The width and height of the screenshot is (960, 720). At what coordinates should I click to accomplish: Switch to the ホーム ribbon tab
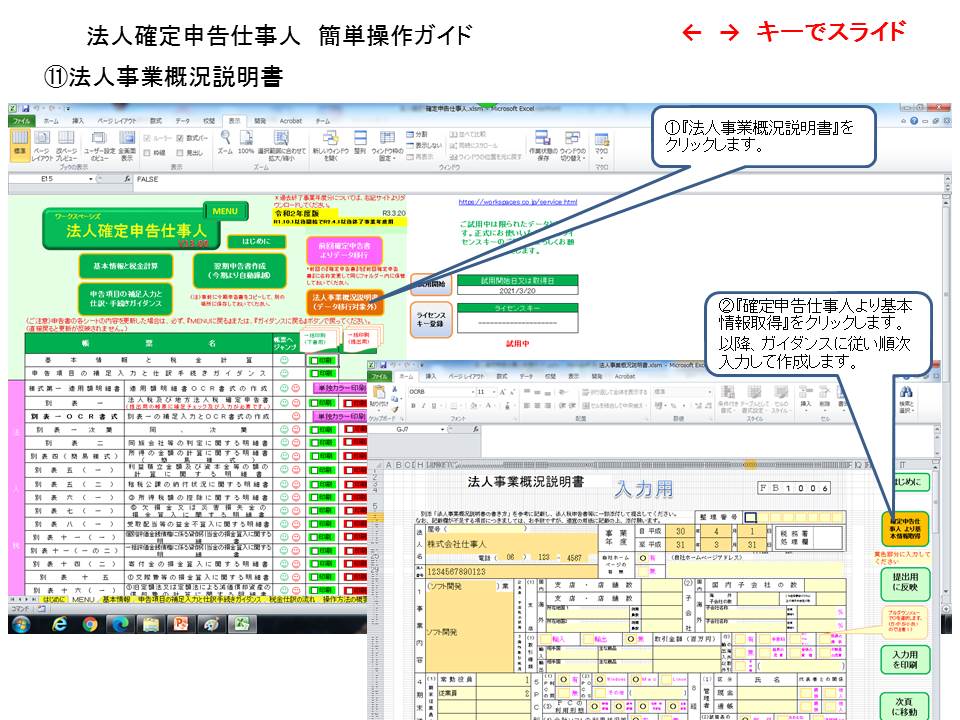[48, 123]
